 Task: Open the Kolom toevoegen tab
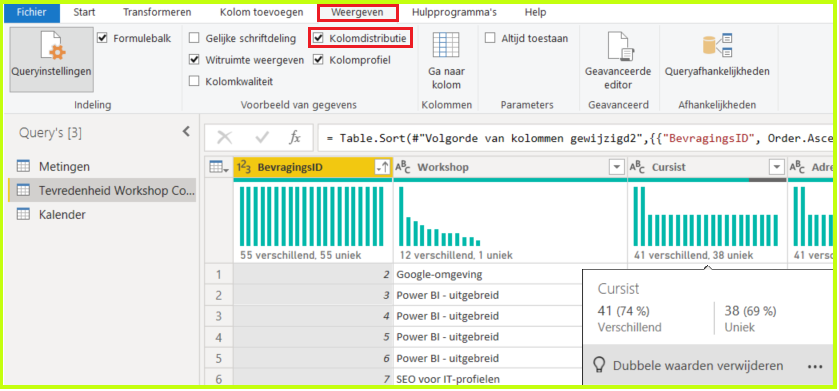pyautogui.click(x=261, y=12)
